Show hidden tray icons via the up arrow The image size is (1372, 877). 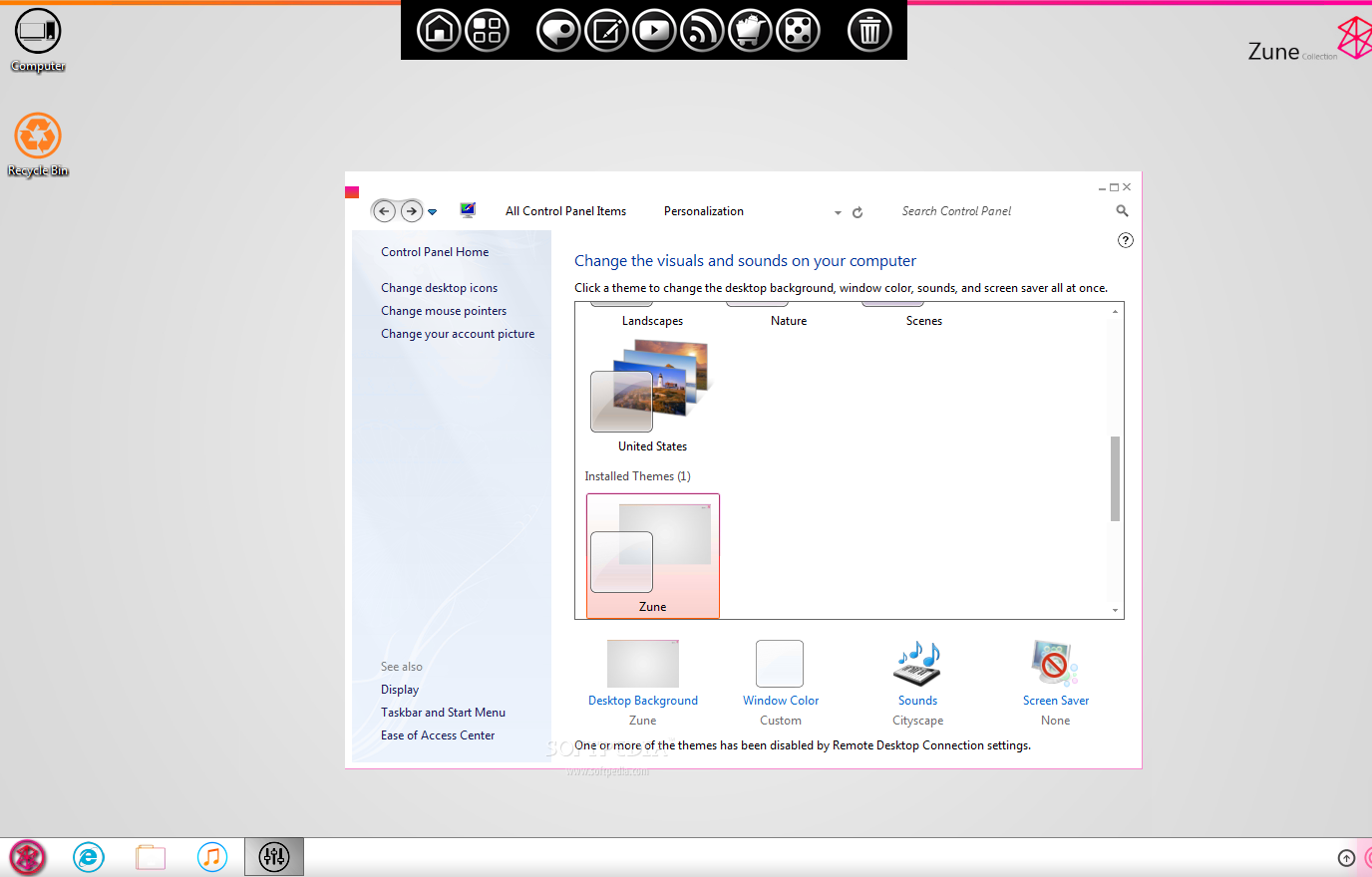pyautogui.click(x=1346, y=858)
